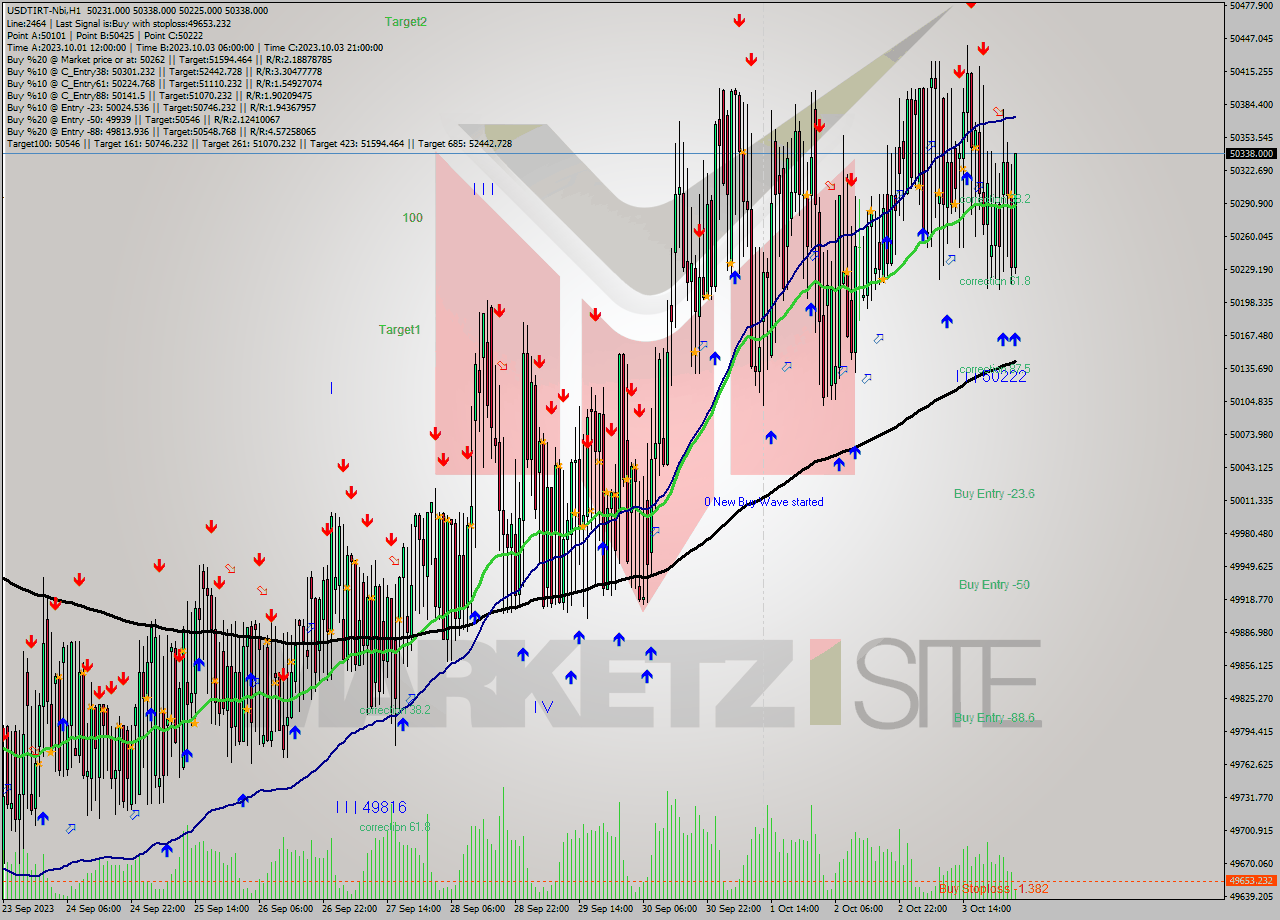Click the '| V' wave label
The width and height of the screenshot is (1280, 920).
point(543,707)
